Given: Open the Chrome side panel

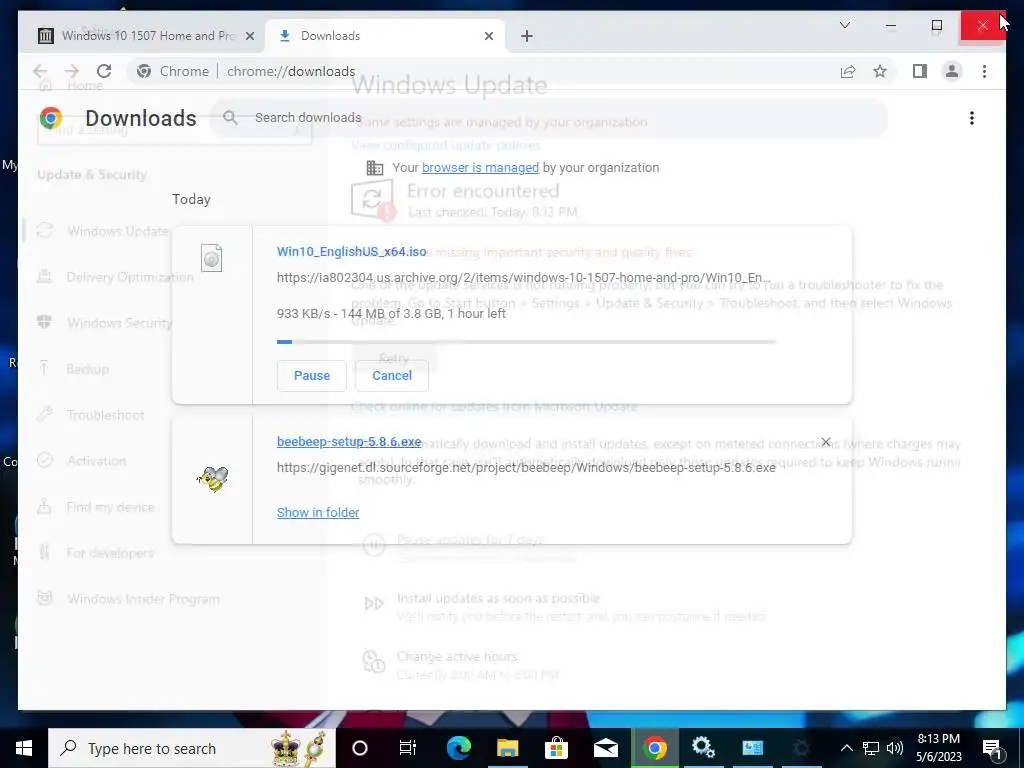Looking at the screenshot, I should click(920, 71).
